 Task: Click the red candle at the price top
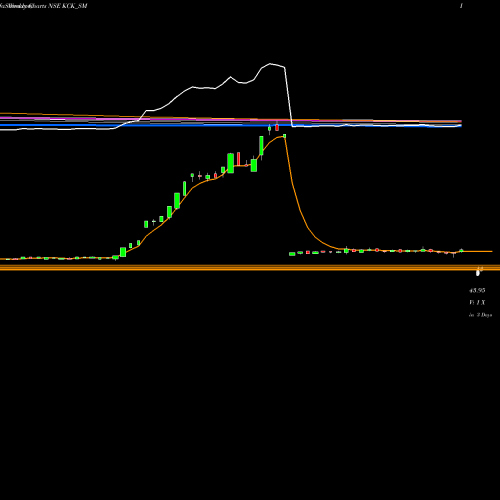pyautogui.click(x=277, y=127)
